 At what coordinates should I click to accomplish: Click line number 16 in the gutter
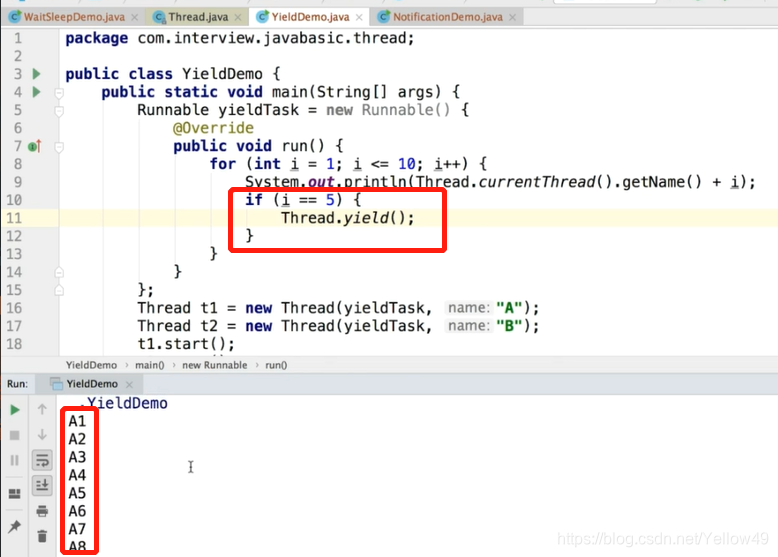click(x=14, y=308)
